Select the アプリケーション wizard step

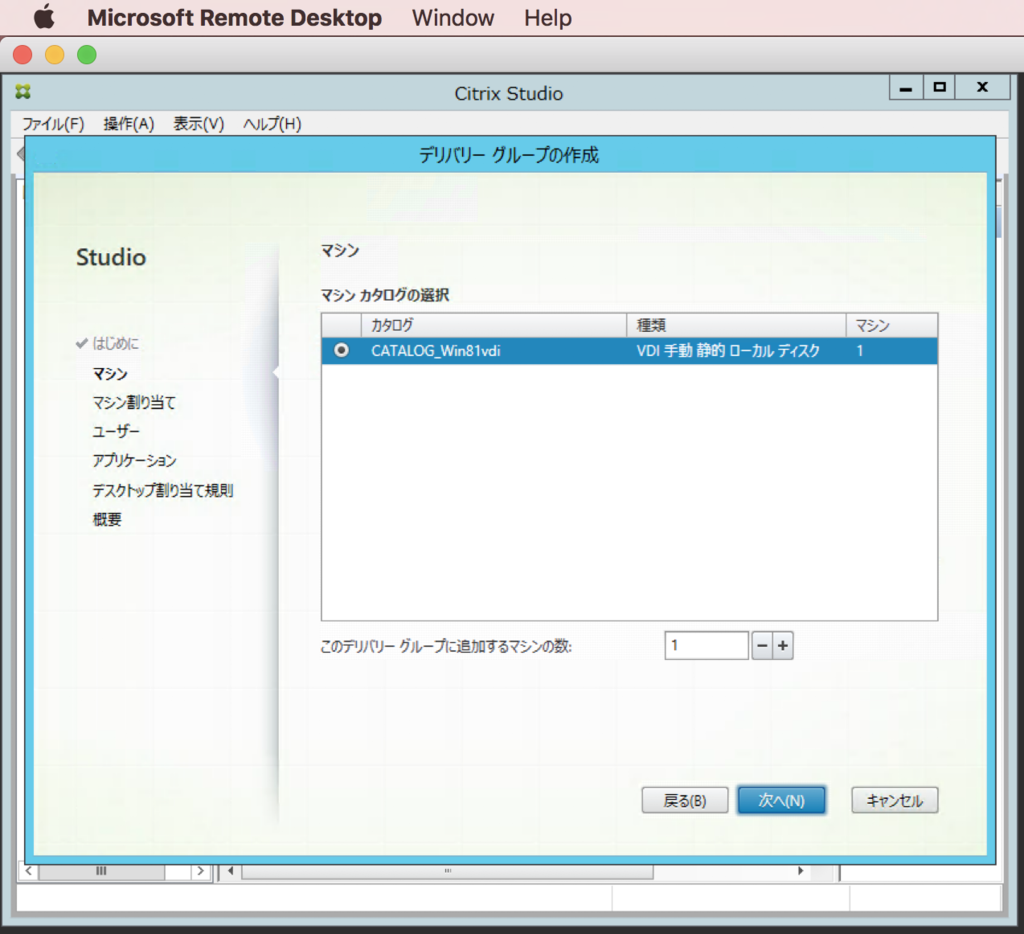[x=134, y=460]
